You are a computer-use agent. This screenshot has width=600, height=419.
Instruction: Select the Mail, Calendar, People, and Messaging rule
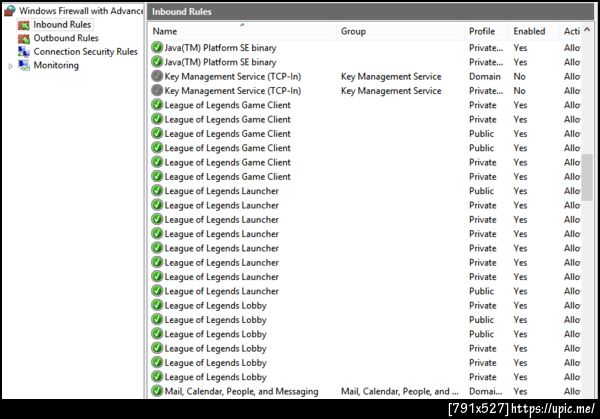(241, 391)
